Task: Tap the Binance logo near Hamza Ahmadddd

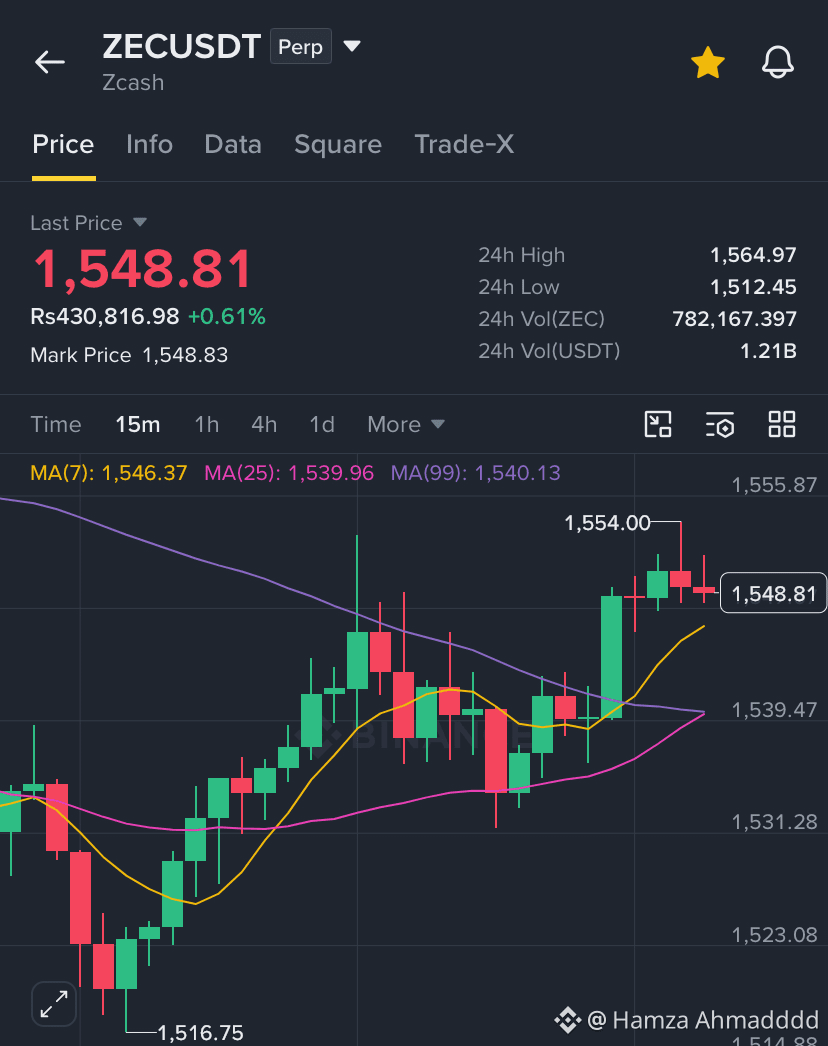Action: pyautogui.click(x=567, y=1020)
